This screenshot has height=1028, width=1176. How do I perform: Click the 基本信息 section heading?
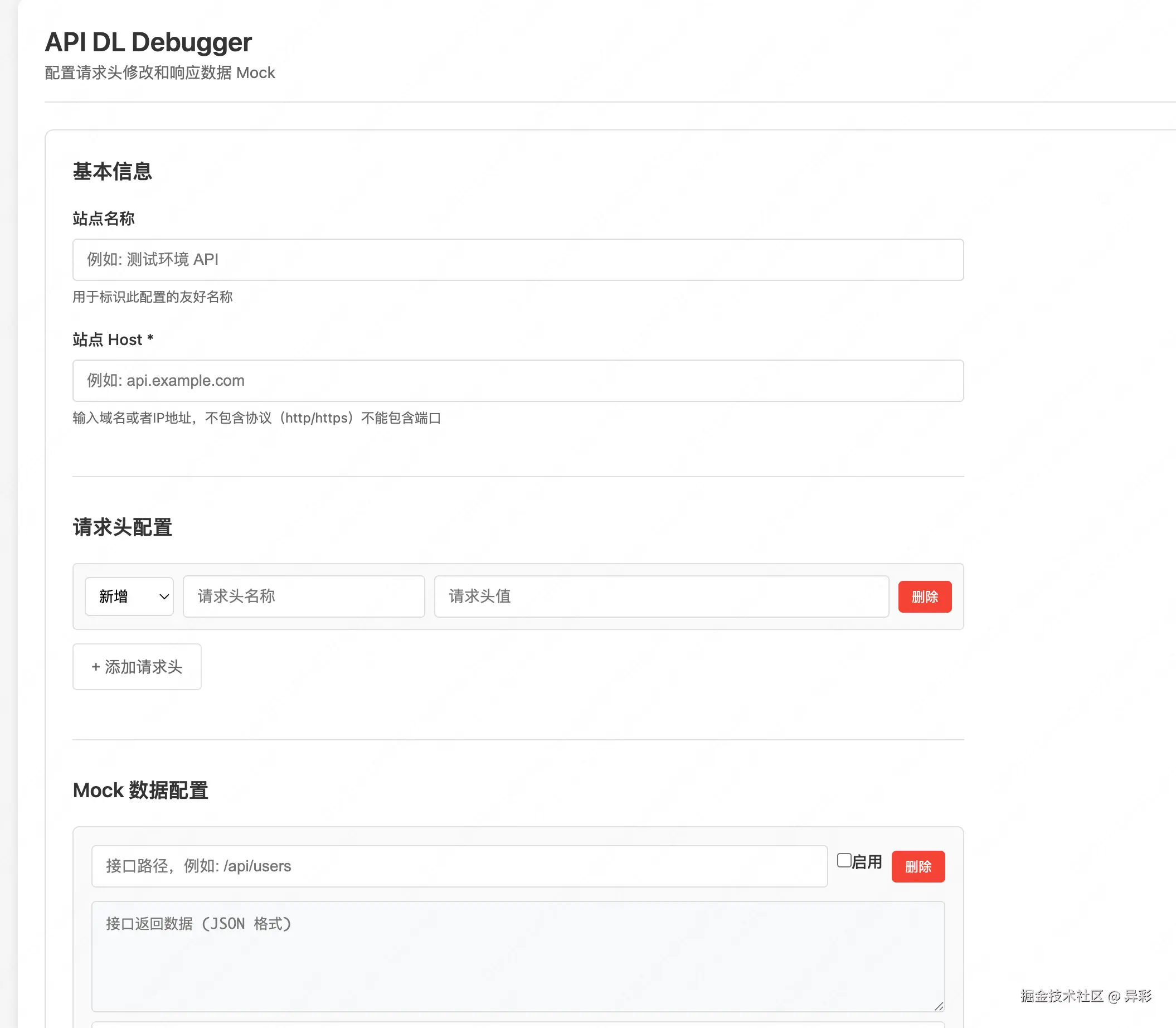pyautogui.click(x=112, y=172)
